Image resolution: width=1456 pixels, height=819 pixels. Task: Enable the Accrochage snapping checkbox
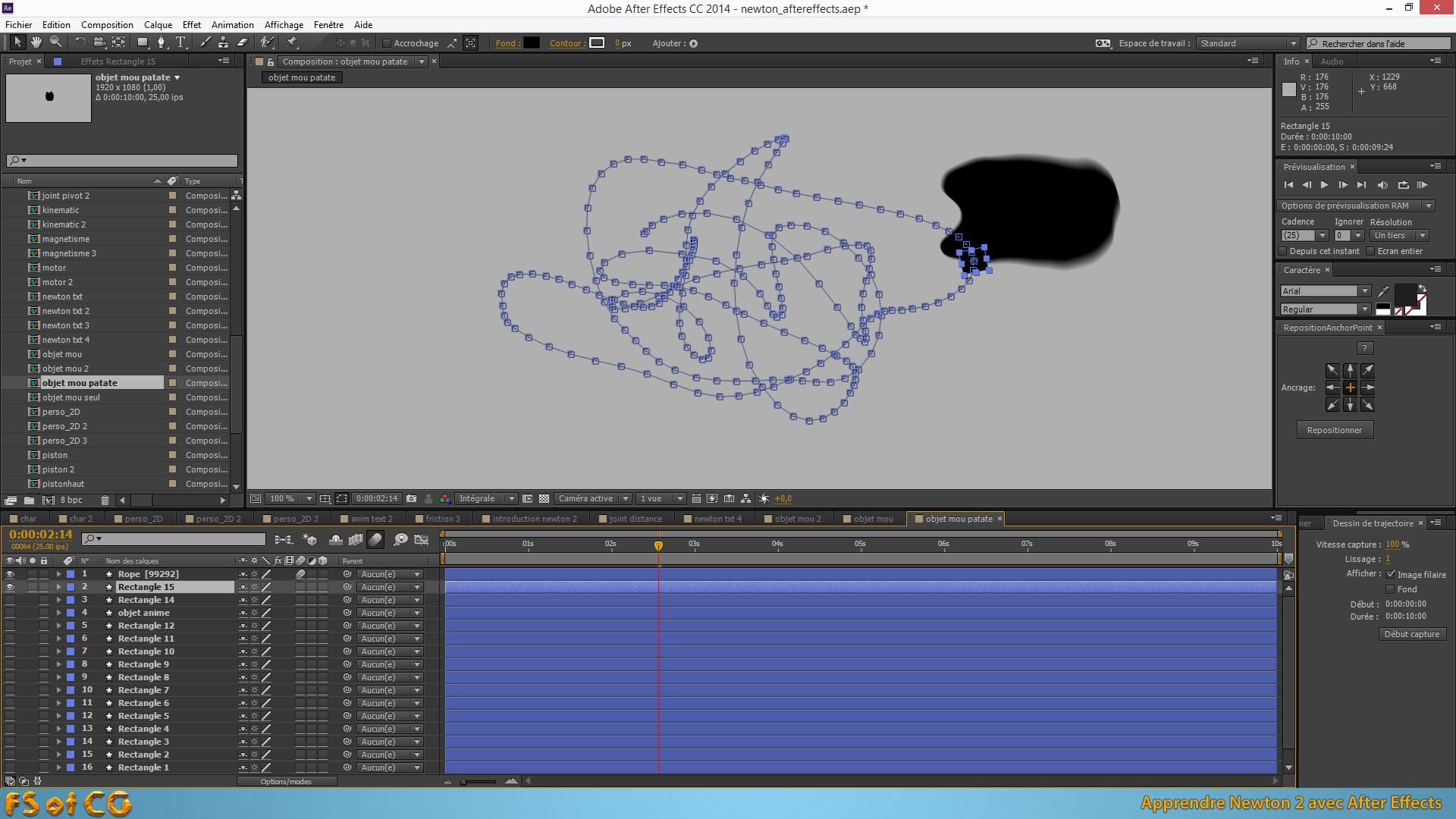387,43
